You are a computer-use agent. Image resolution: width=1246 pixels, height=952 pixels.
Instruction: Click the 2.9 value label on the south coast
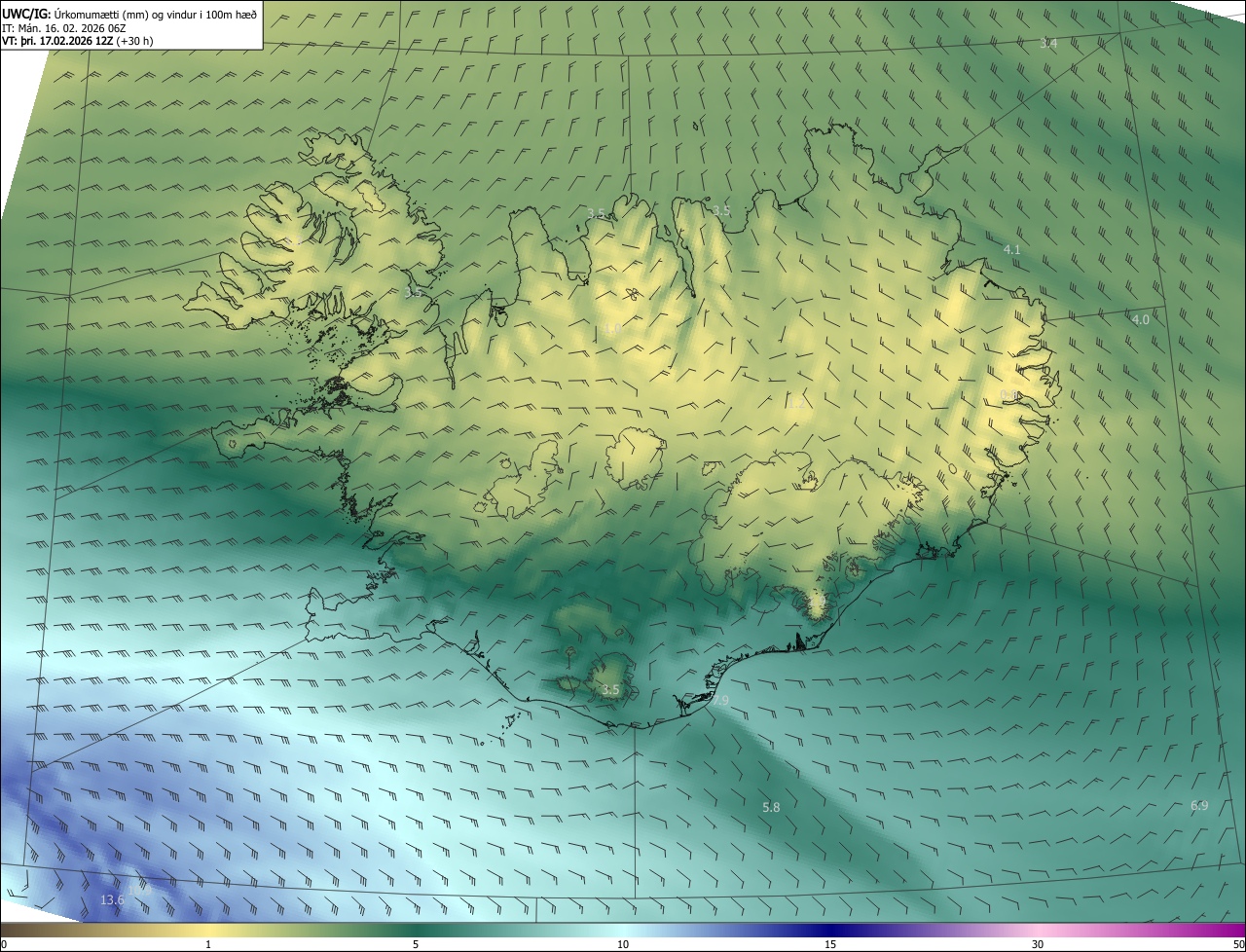point(720,700)
